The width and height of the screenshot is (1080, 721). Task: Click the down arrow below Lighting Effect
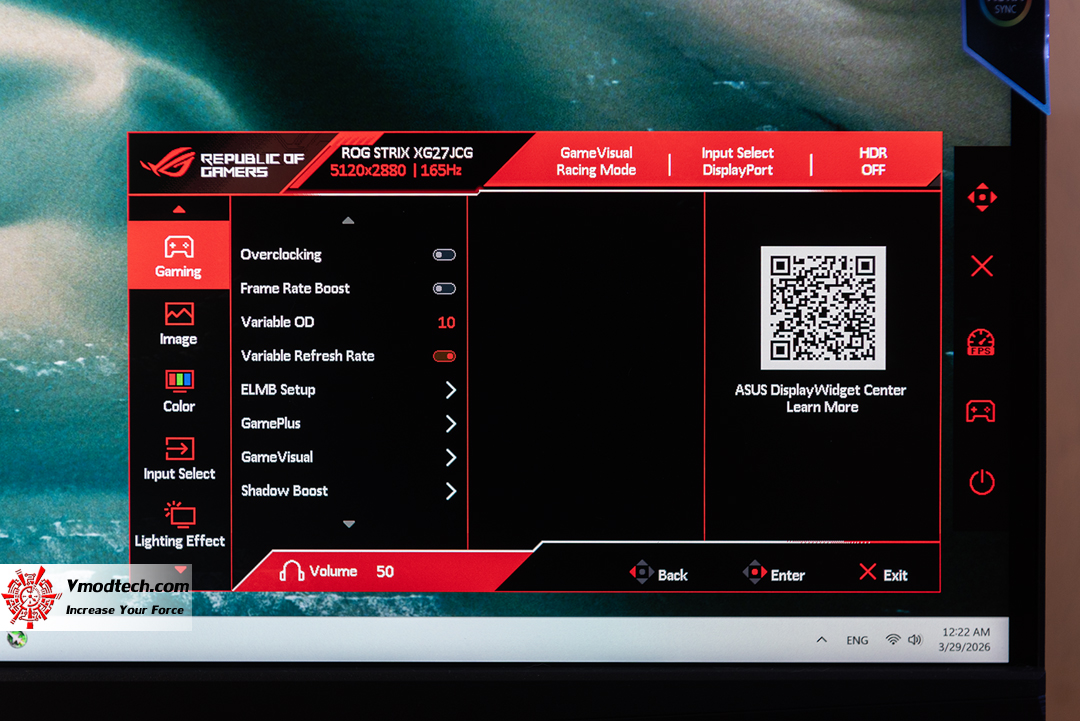[x=180, y=570]
